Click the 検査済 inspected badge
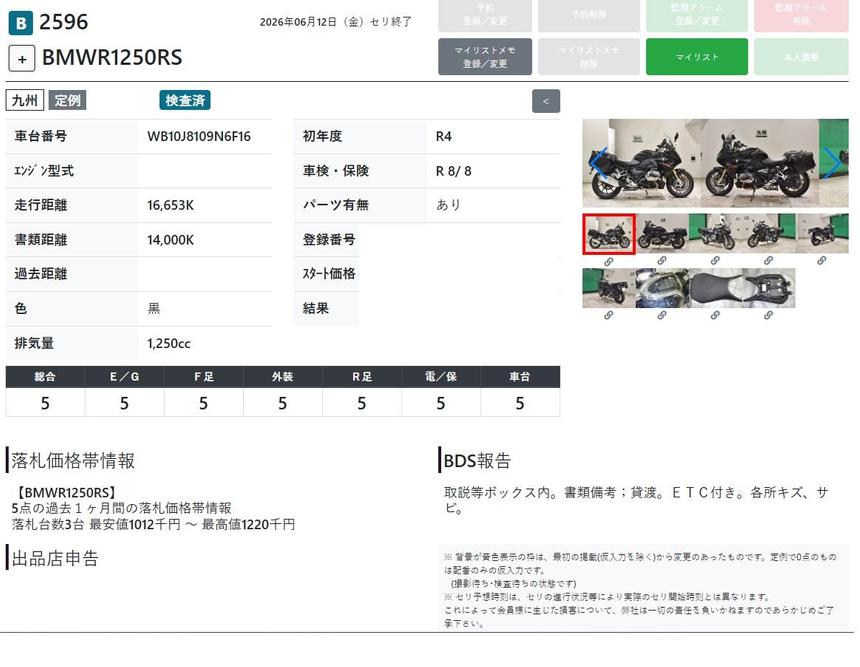Viewport: 860px width, 667px height. coord(185,100)
